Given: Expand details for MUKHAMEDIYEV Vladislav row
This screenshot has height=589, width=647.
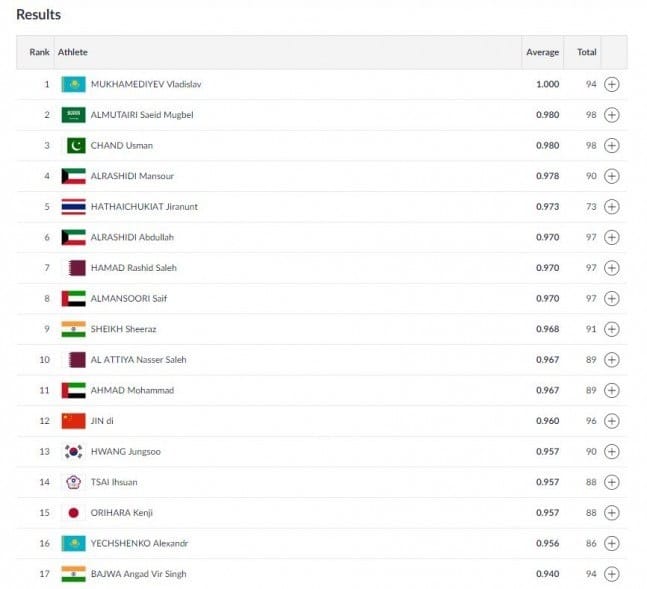Looking at the screenshot, I should [612, 84].
